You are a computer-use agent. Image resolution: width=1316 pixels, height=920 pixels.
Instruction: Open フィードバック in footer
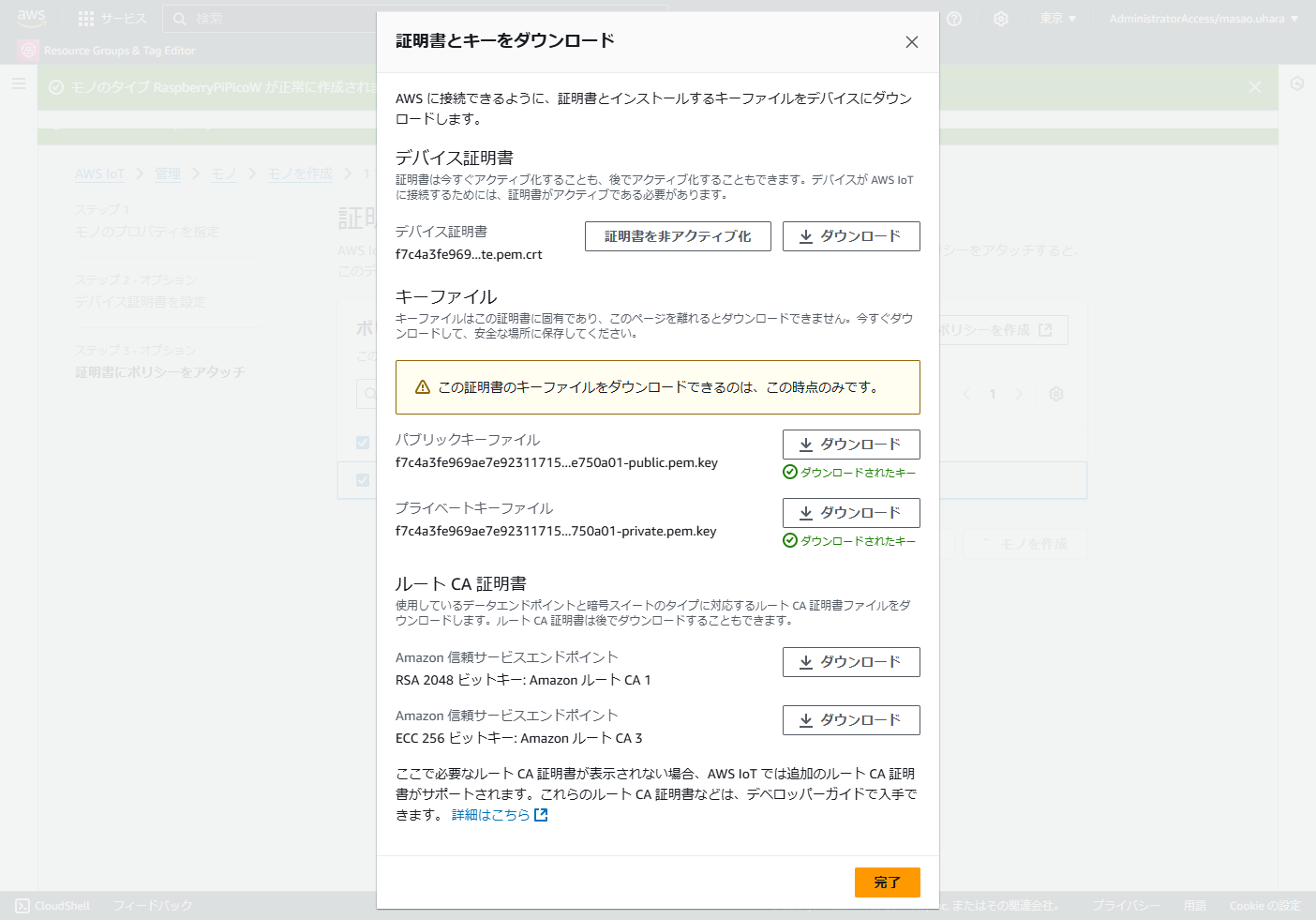(x=153, y=906)
